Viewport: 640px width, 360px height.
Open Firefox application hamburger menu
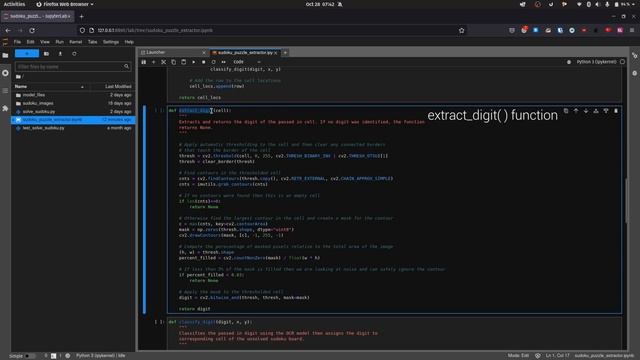(632, 30)
